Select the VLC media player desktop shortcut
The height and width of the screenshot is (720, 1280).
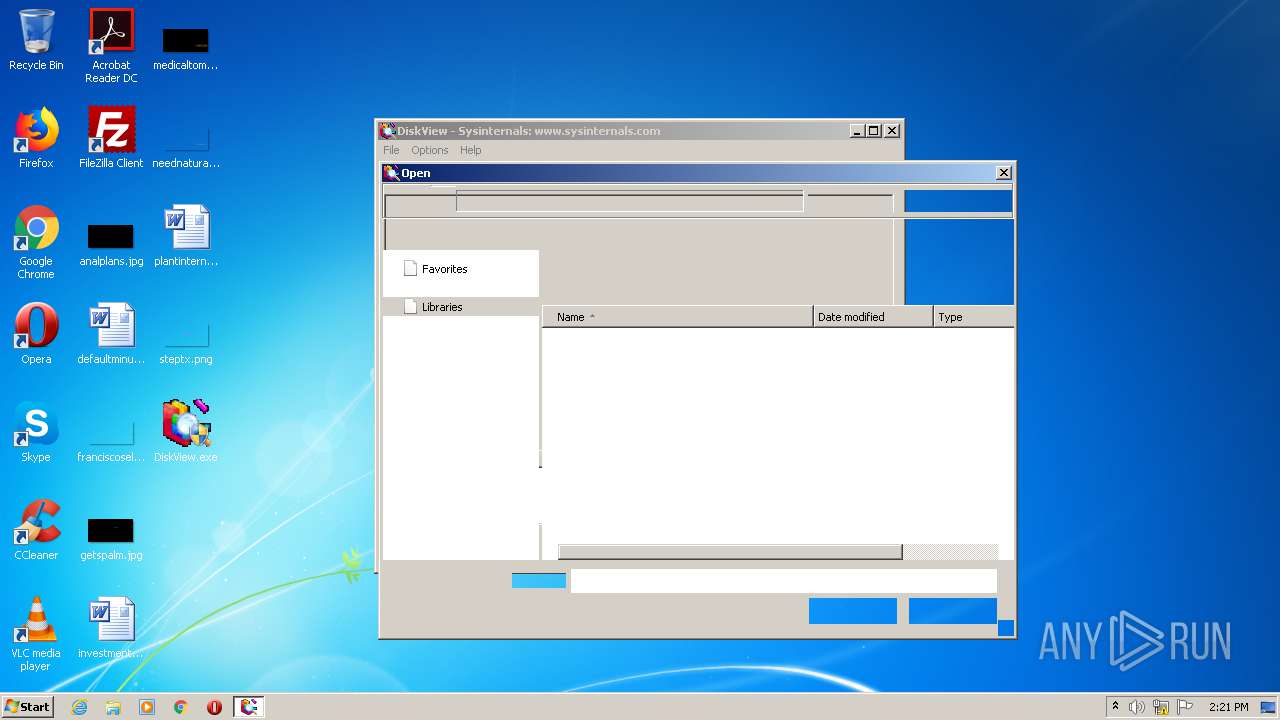point(36,634)
